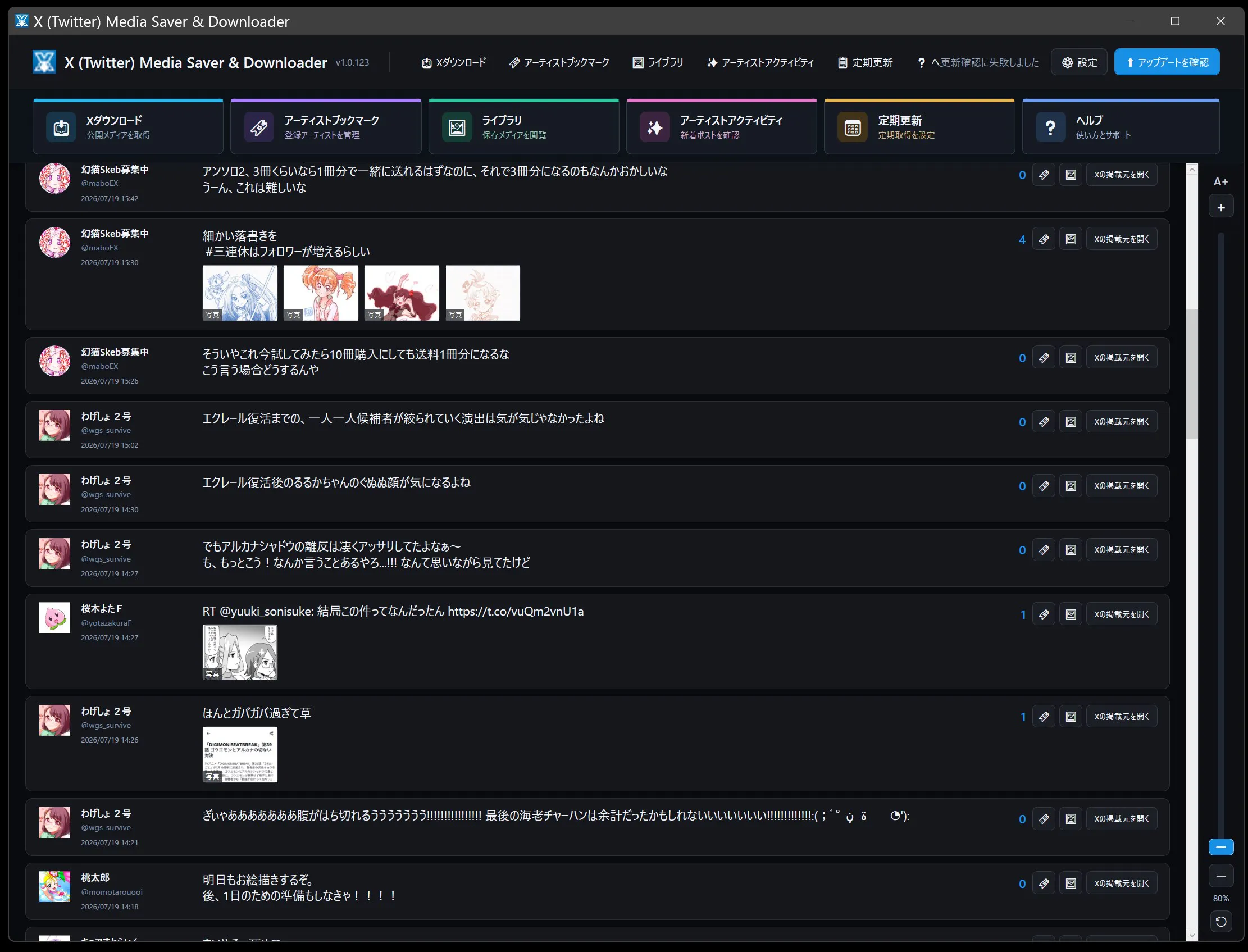The image size is (1248, 952).
Task: Click bookmark ticket icon on 14:30 post
Action: (x=1044, y=486)
